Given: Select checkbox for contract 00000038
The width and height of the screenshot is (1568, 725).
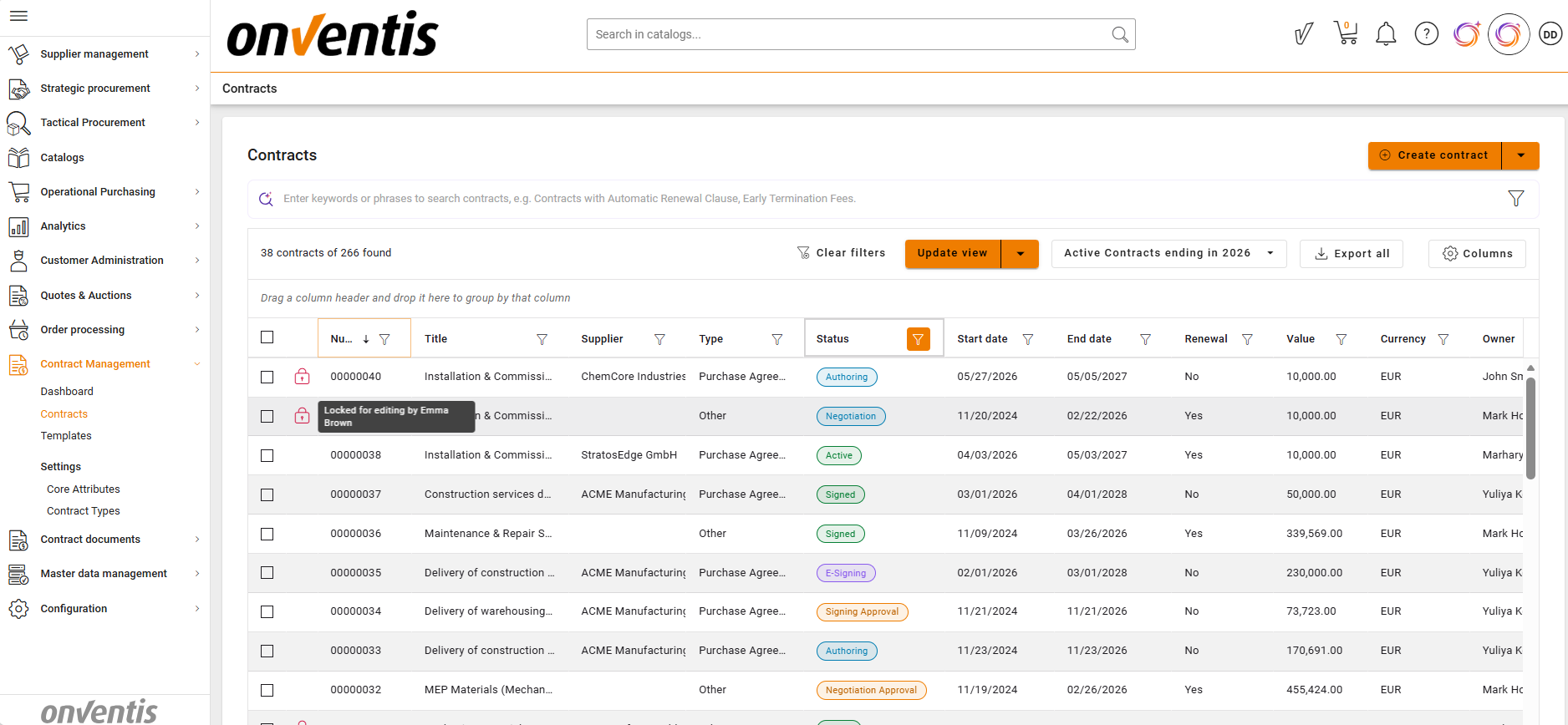Looking at the screenshot, I should 267,456.
